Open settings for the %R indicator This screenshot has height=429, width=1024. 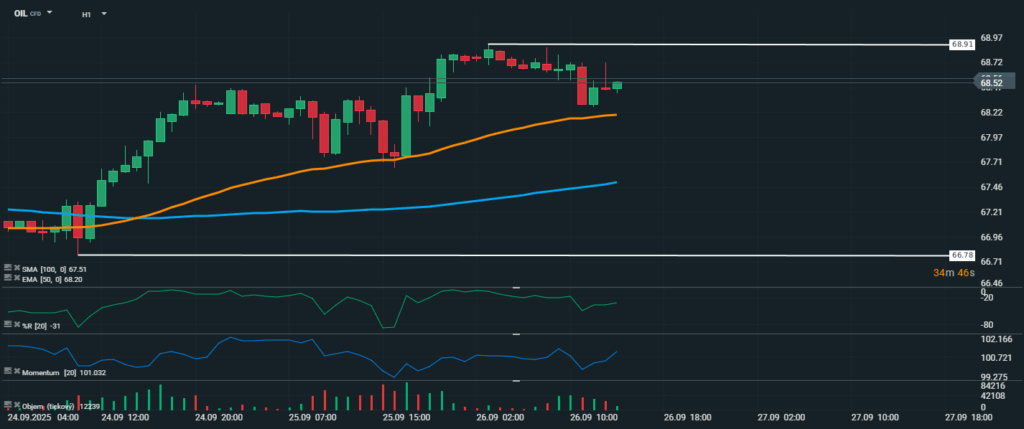7,325
